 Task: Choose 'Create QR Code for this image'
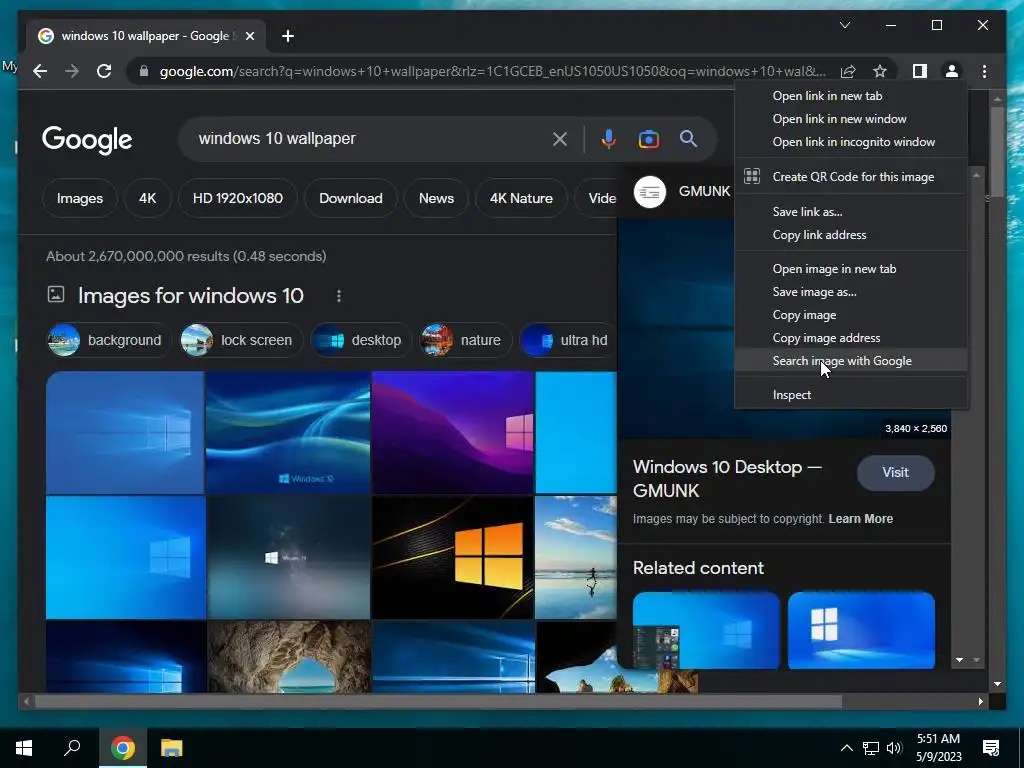tap(851, 177)
